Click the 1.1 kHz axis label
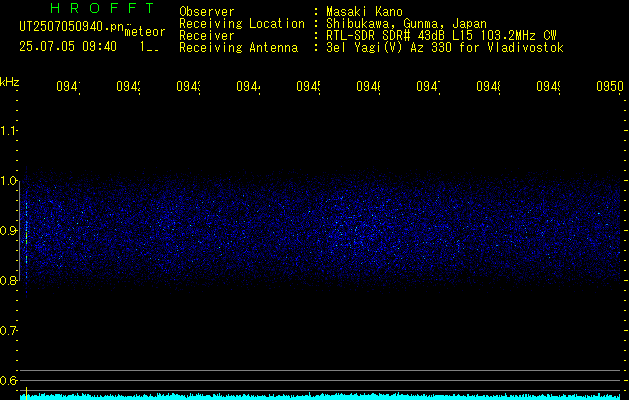 (8, 131)
